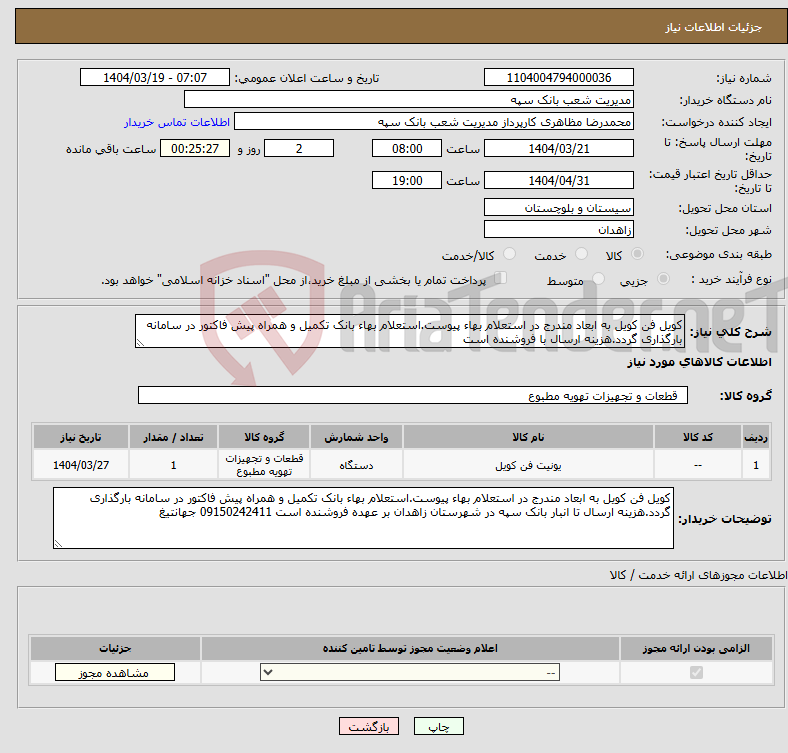The height and width of the screenshot is (753, 788).
Task: Click the goods group field قطعات و تجهیزات تهویه مطبوع
Action: click(413, 395)
